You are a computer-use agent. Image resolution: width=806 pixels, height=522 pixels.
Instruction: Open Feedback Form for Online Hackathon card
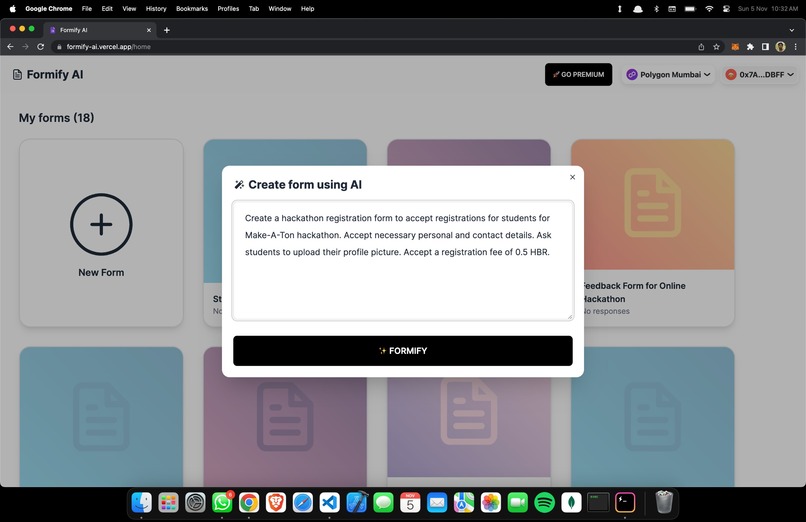pyautogui.click(x=652, y=232)
